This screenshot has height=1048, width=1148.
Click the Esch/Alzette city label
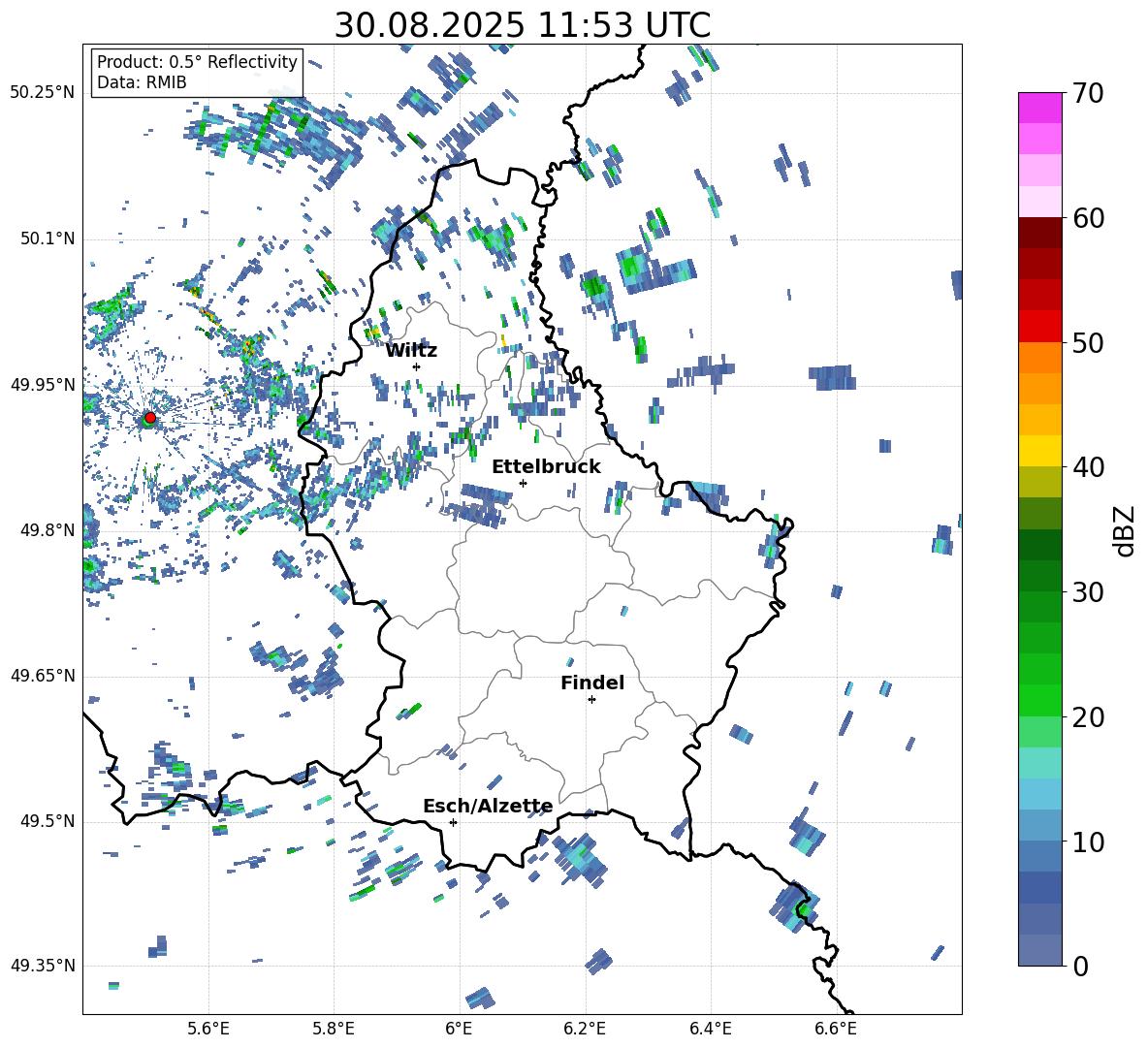[489, 807]
